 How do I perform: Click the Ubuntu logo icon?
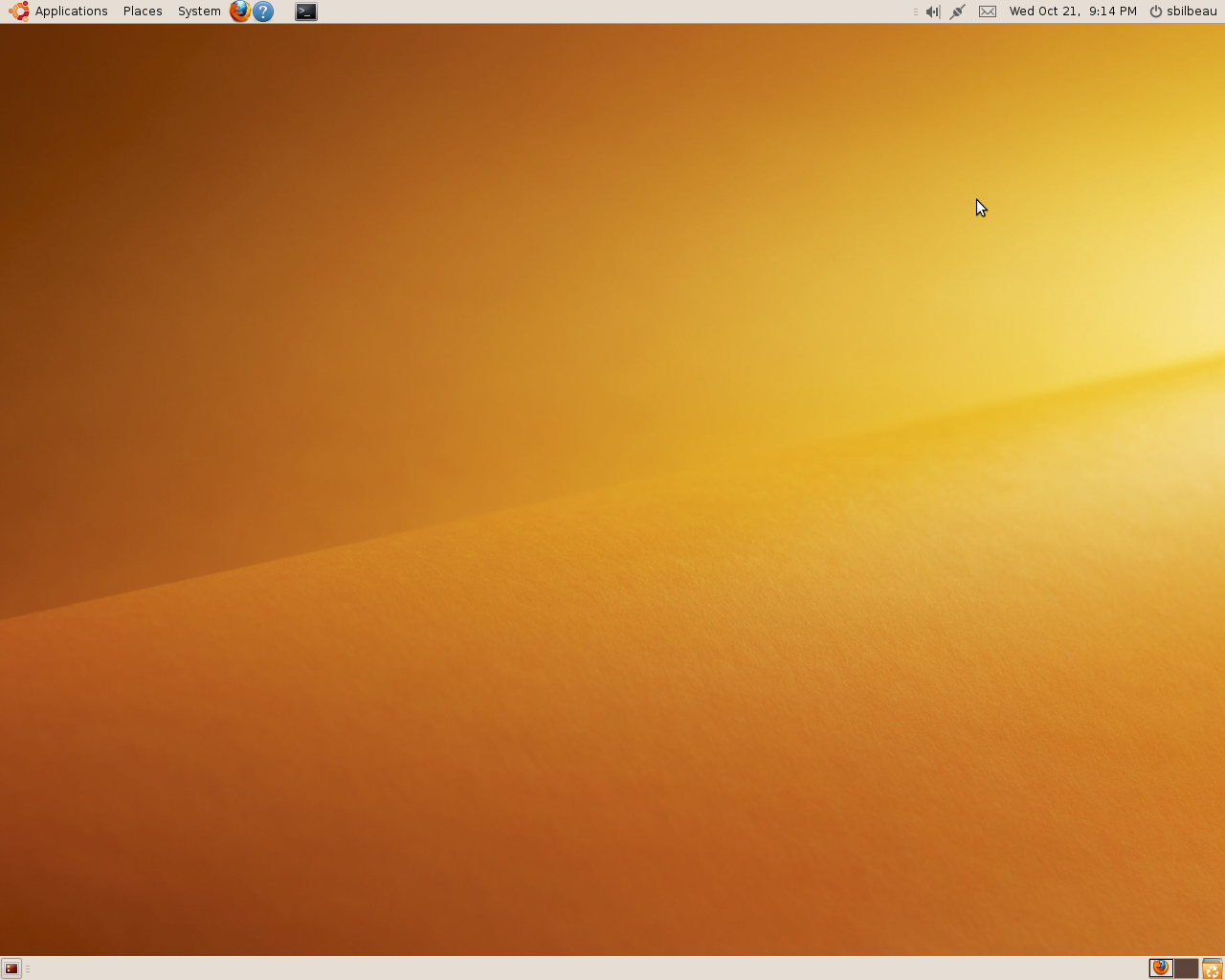click(x=18, y=11)
